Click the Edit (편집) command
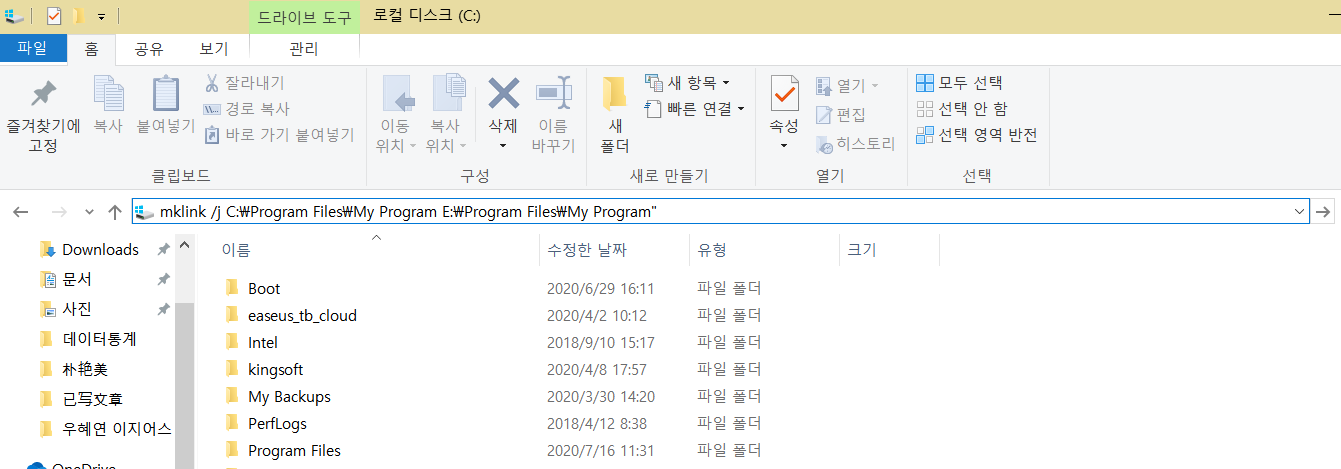The height and width of the screenshot is (469, 1341). (841, 114)
